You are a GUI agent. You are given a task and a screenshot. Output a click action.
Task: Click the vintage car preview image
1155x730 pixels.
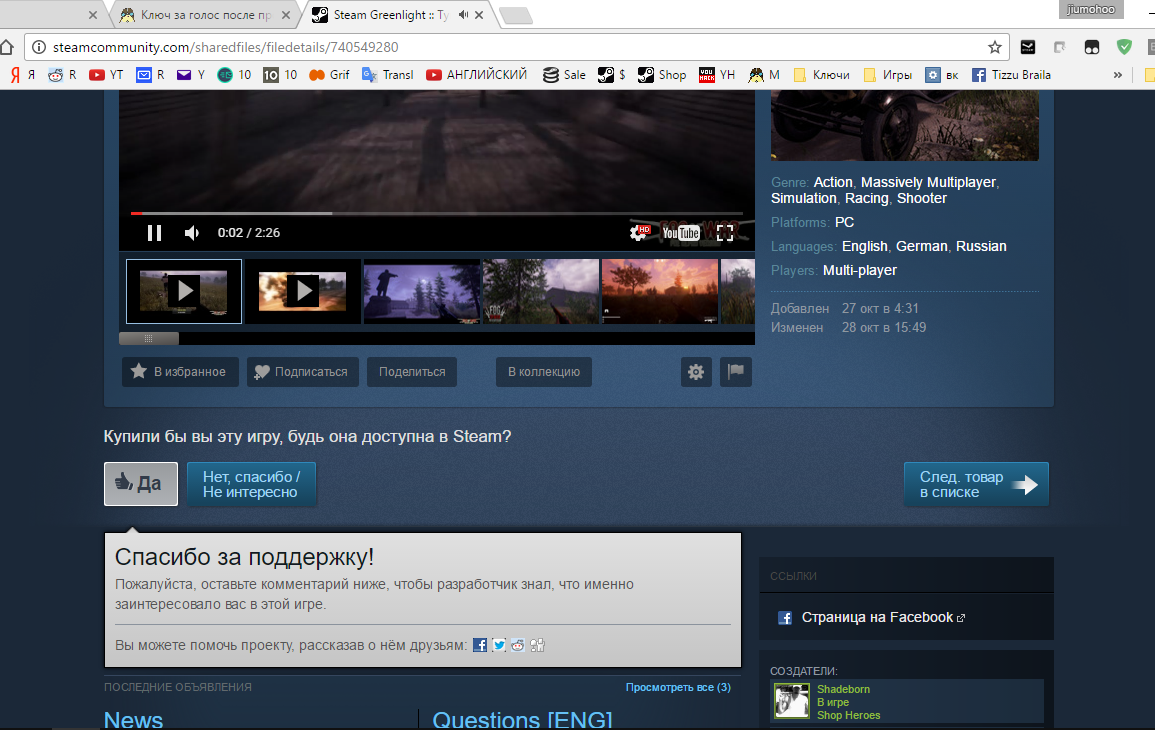pos(905,125)
